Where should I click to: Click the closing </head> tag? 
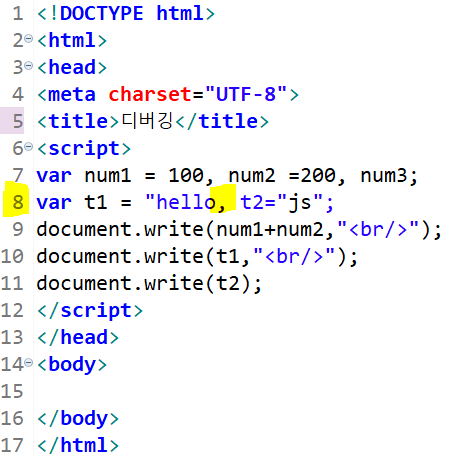coord(78,337)
